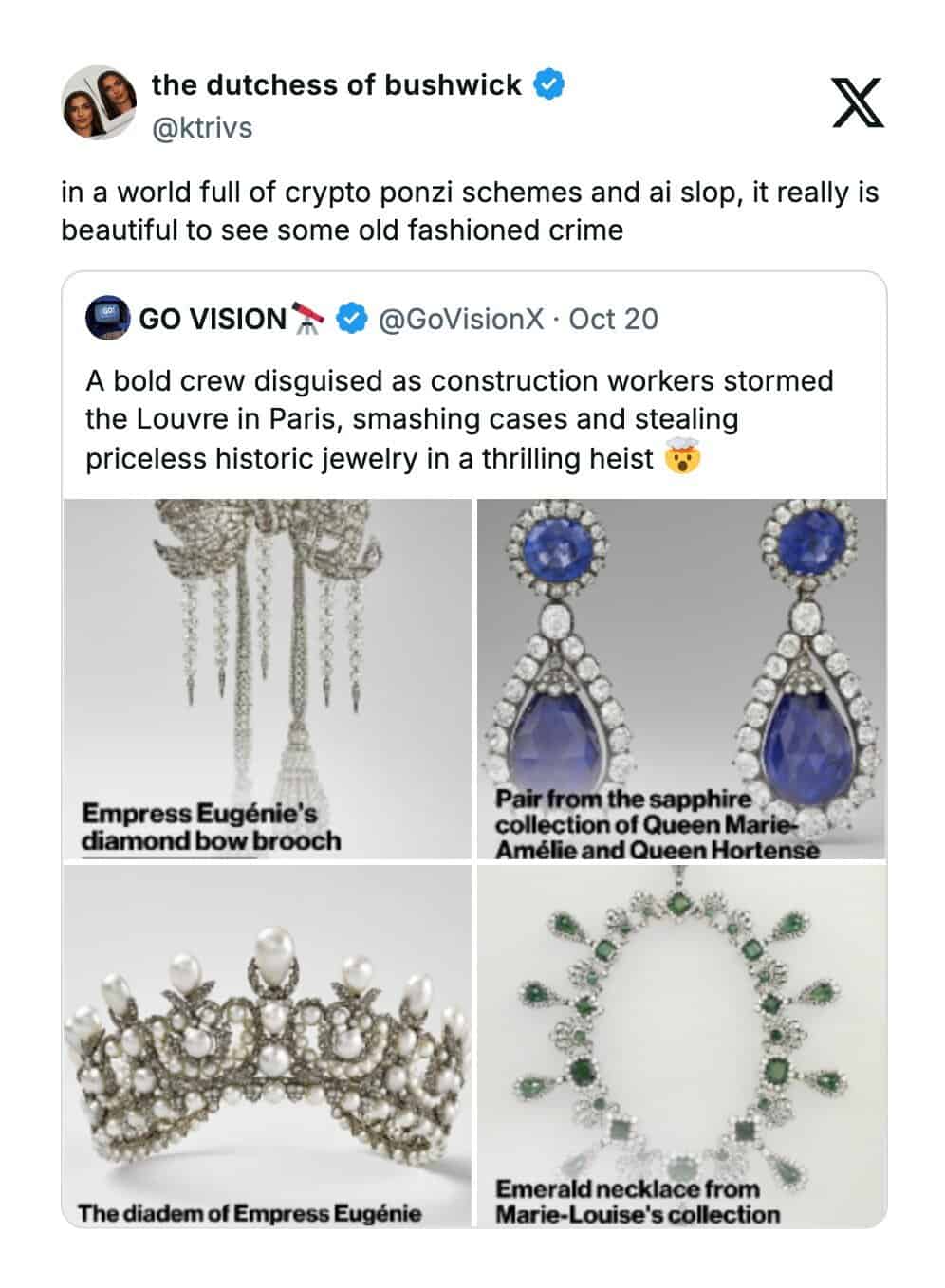This screenshot has width=945, height=1288.
Task: Click the X logo icon
Action: (x=857, y=102)
